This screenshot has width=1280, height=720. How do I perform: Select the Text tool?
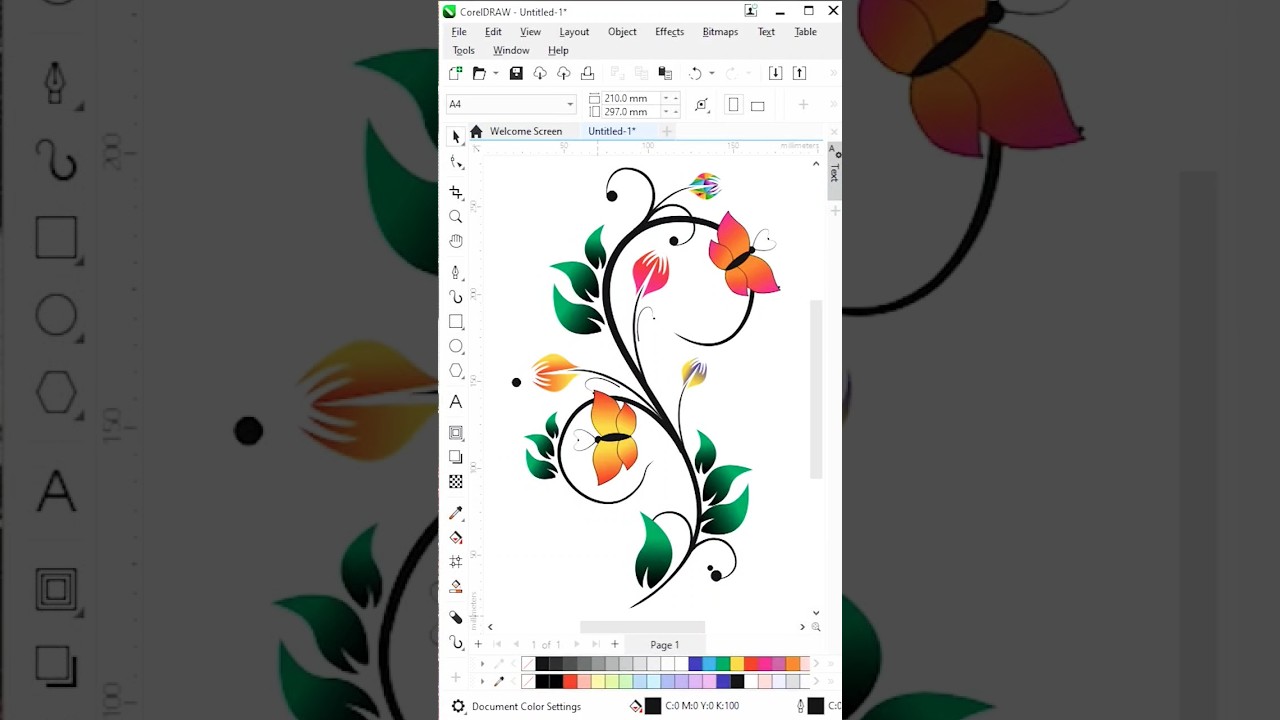pos(456,402)
